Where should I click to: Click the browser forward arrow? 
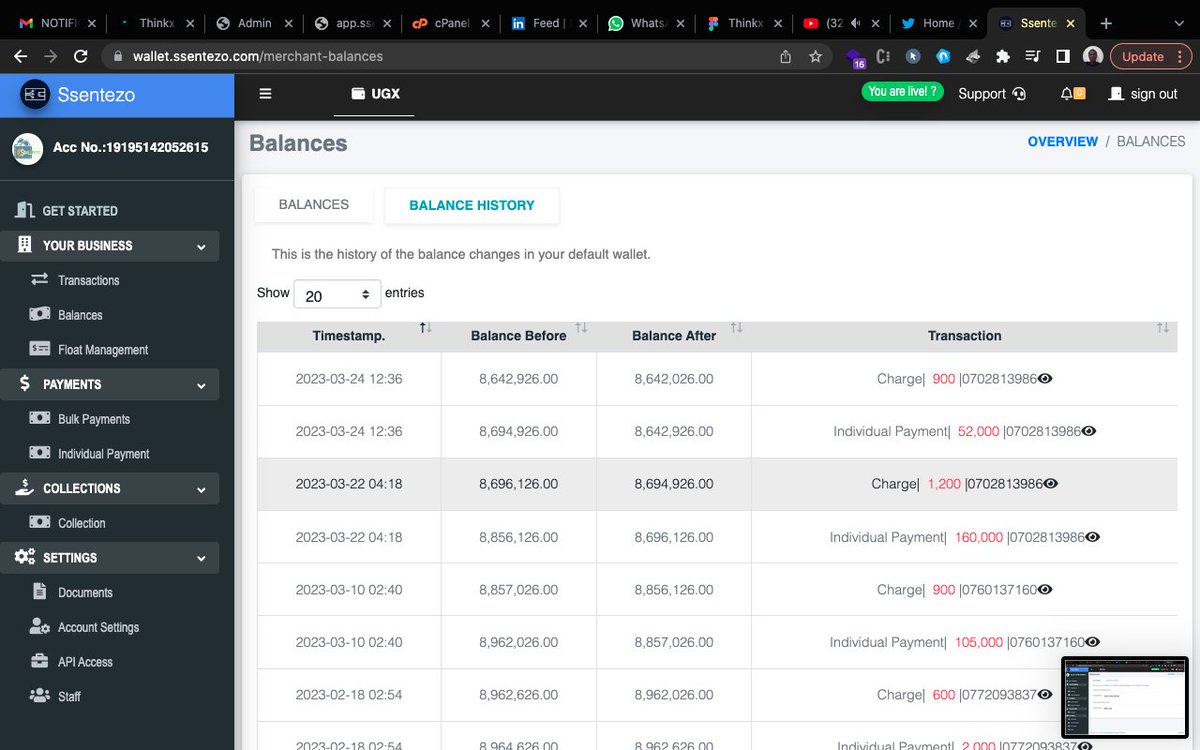[x=50, y=57]
